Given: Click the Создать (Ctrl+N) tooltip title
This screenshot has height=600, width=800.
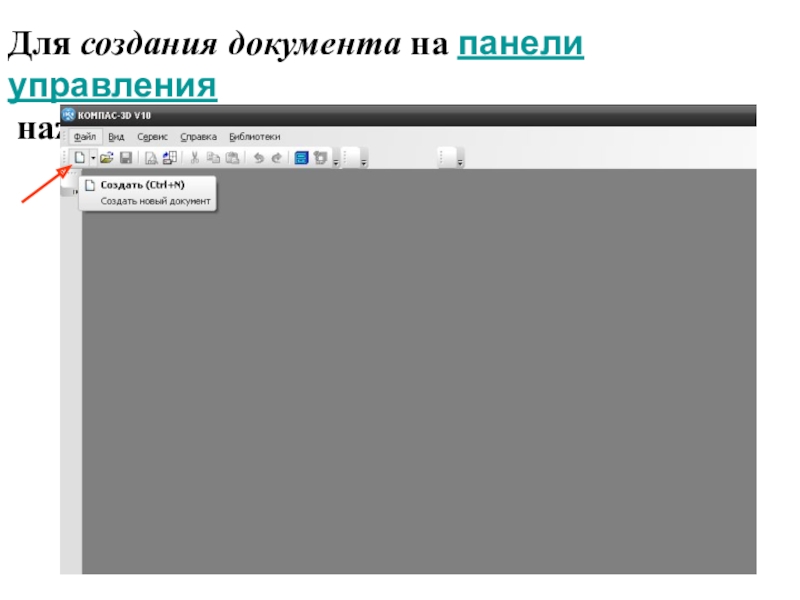Looking at the screenshot, I should tap(142, 185).
